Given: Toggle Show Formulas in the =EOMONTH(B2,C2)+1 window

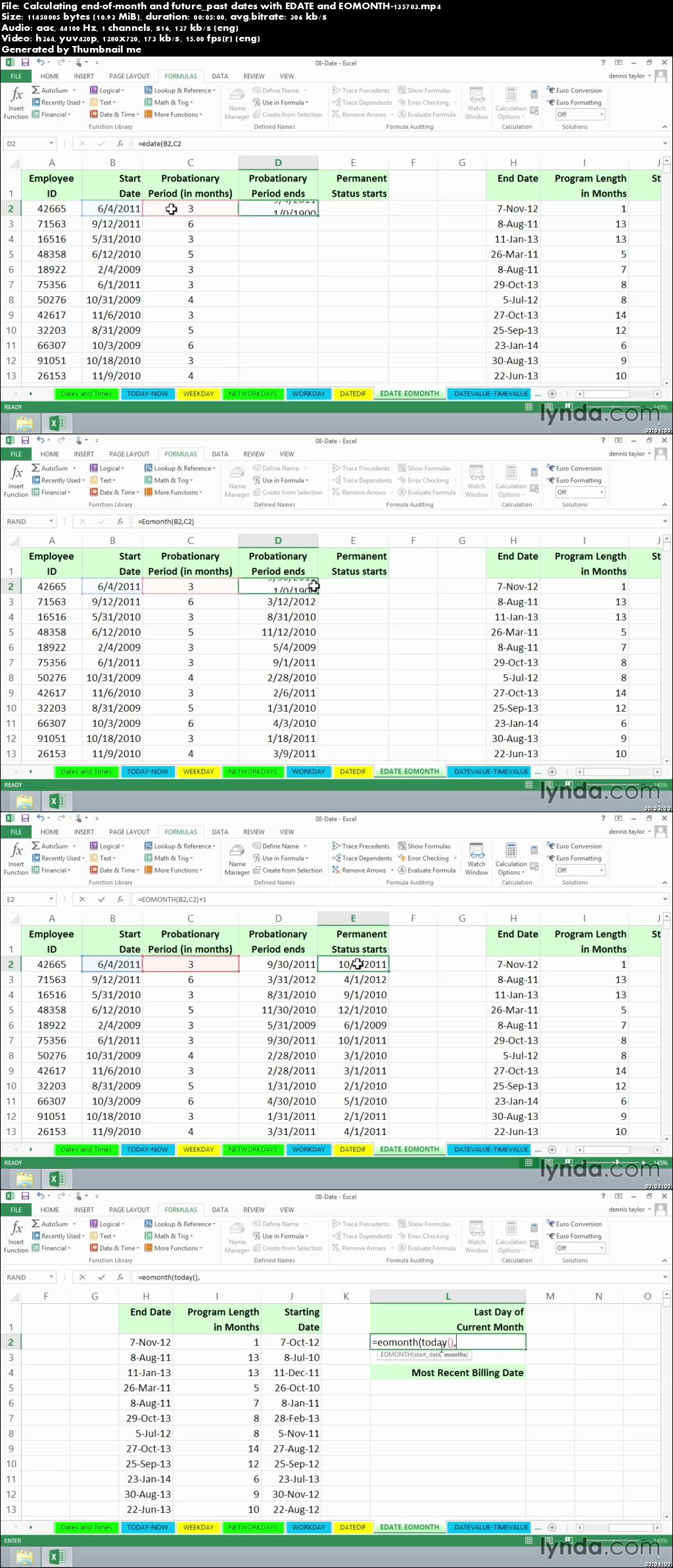Looking at the screenshot, I should click(x=425, y=846).
